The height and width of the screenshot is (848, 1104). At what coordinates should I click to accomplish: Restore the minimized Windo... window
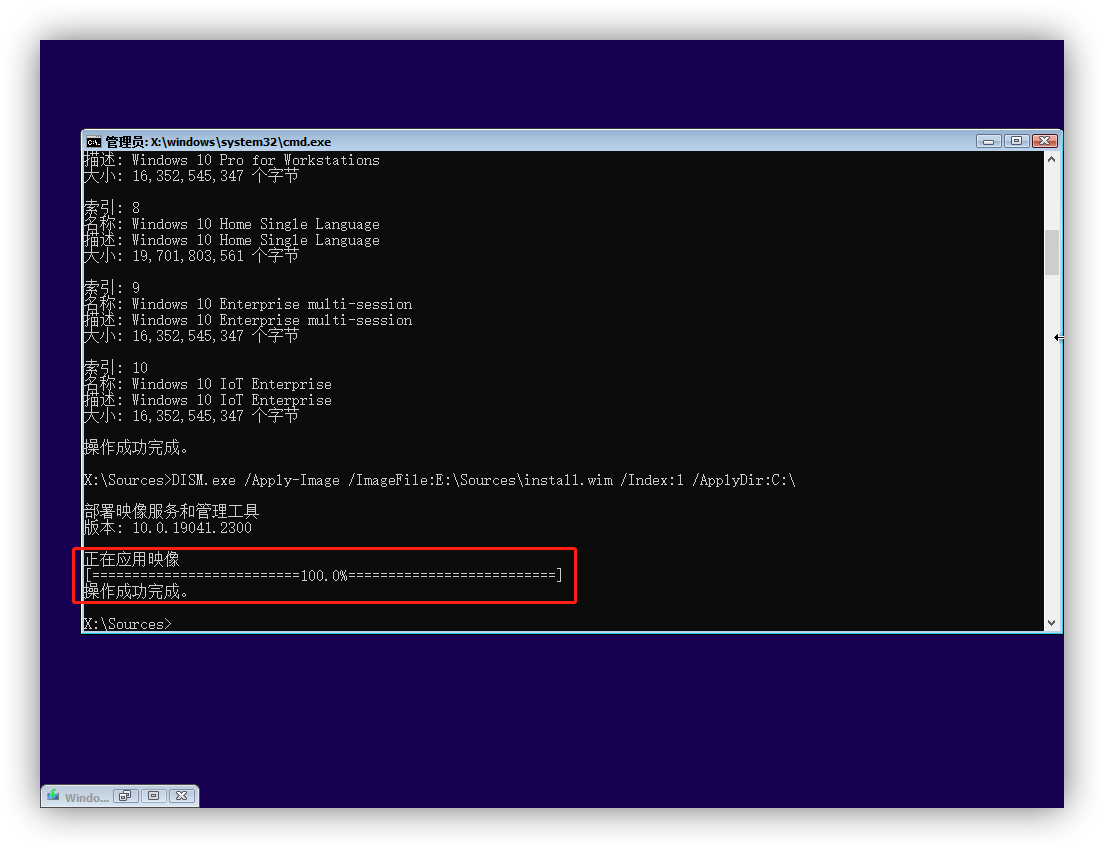coord(125,796)
